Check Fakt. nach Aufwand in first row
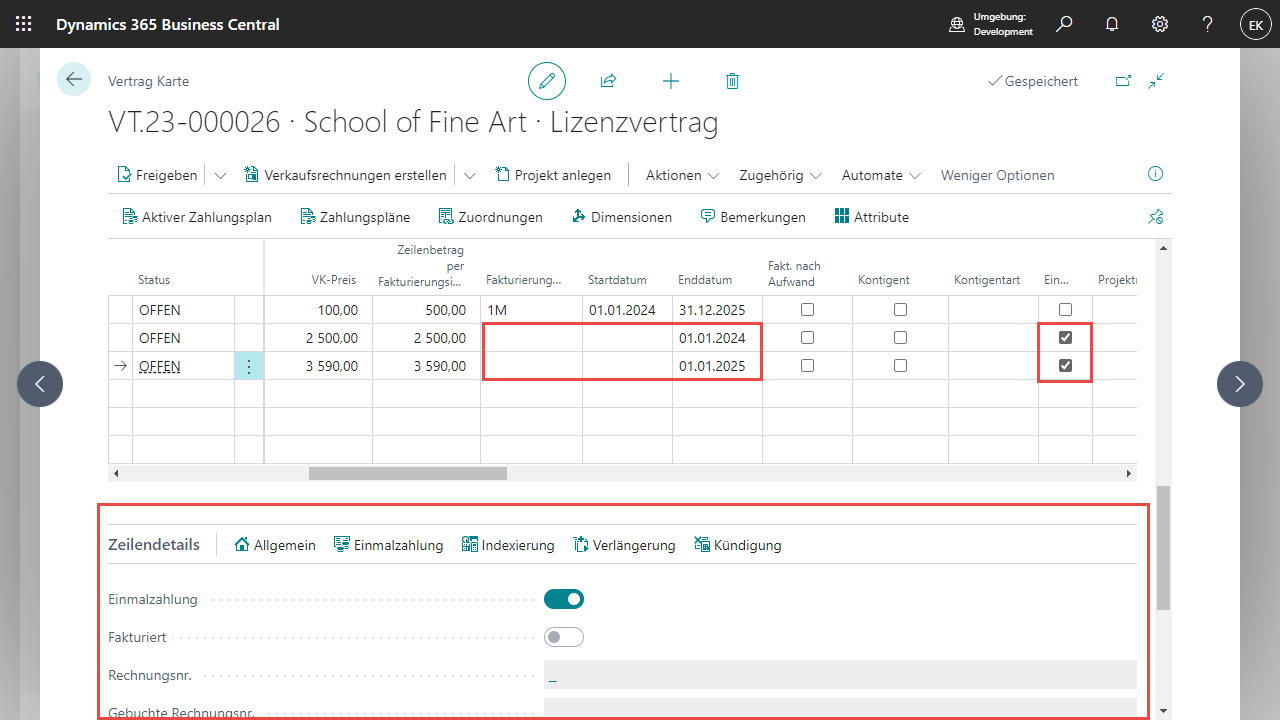 tap(807, 310)
